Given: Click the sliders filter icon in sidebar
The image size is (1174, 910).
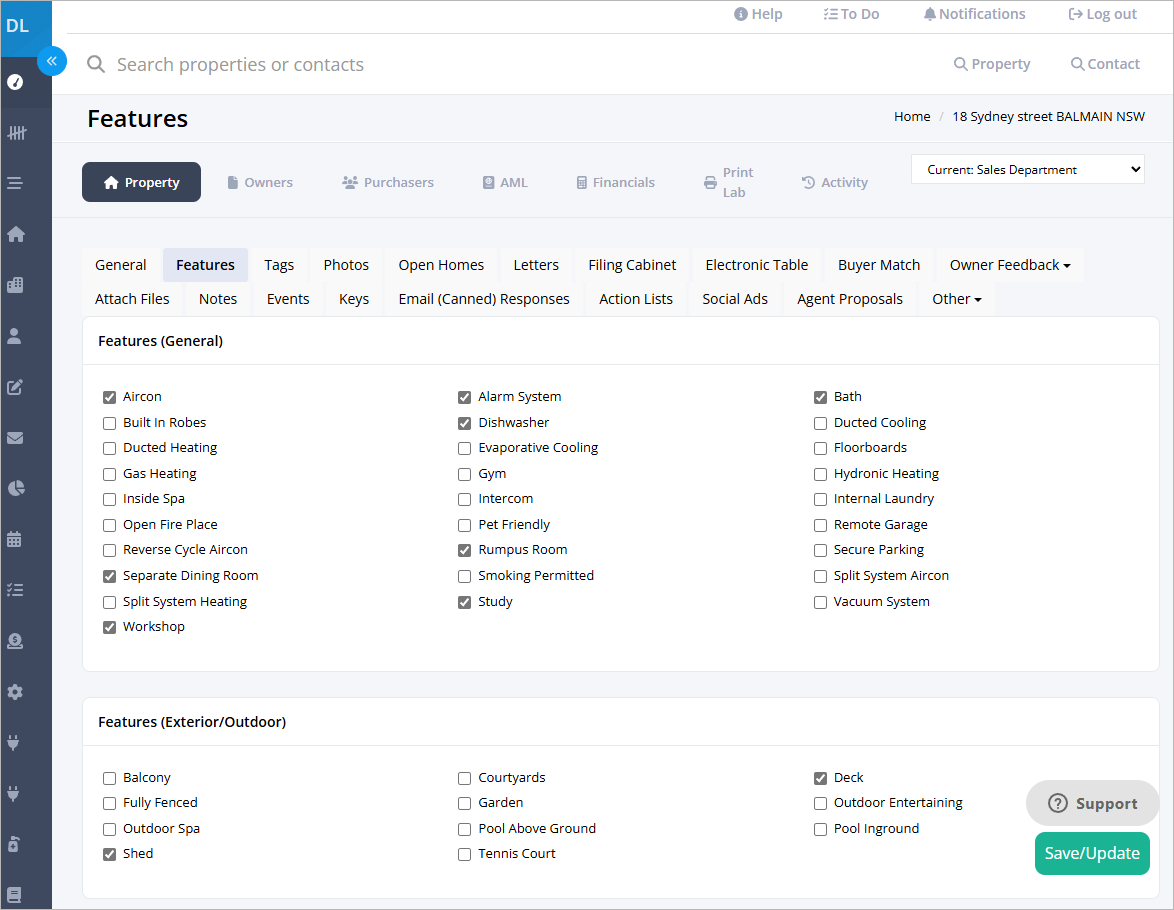Looking at the screenshot, I should pyautogui.click(x=14, y=132).
